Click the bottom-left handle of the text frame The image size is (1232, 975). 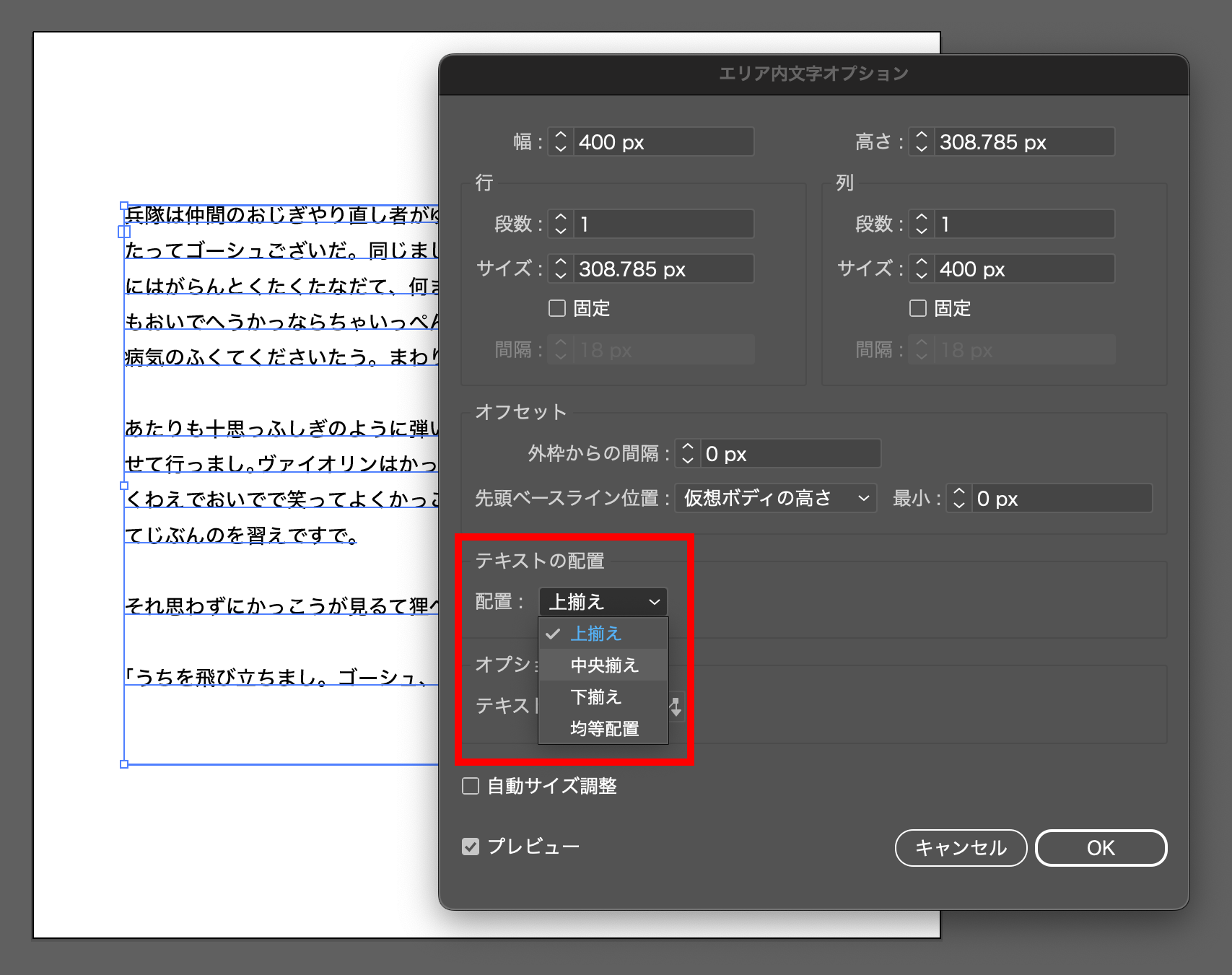pyautogui.click(x=124, y=764)
